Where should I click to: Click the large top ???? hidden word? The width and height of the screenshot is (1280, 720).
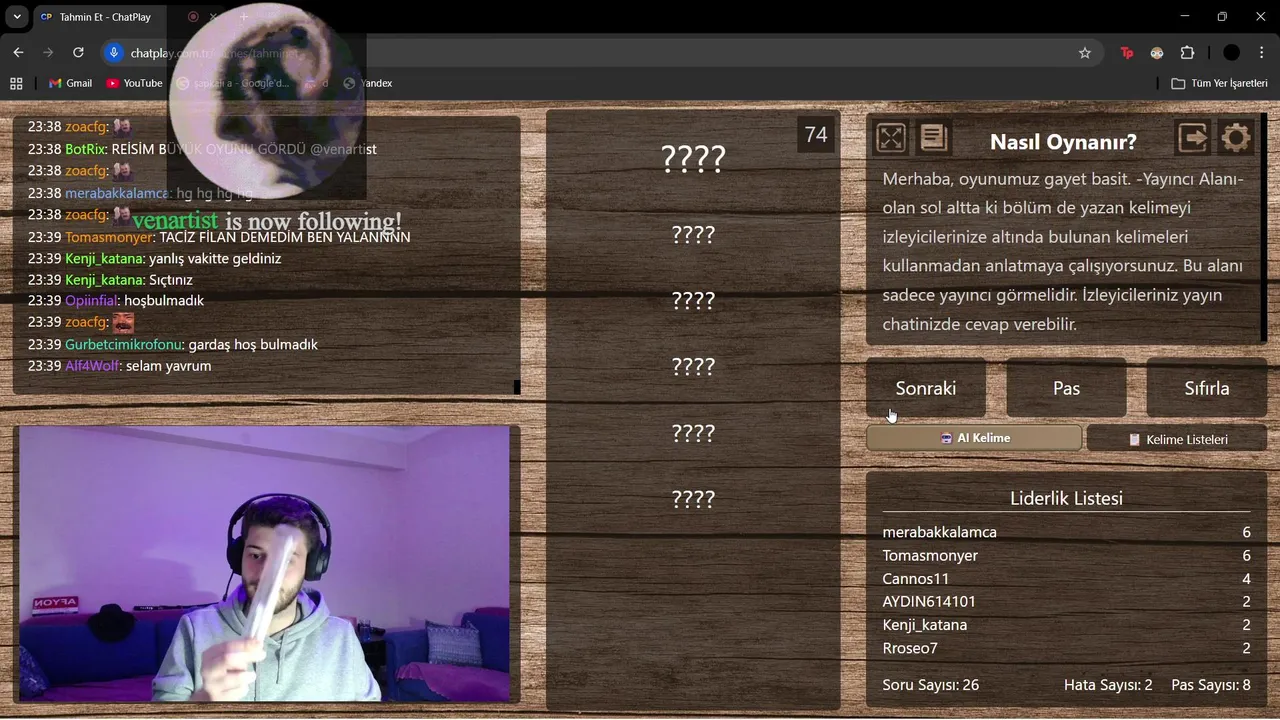693,159
